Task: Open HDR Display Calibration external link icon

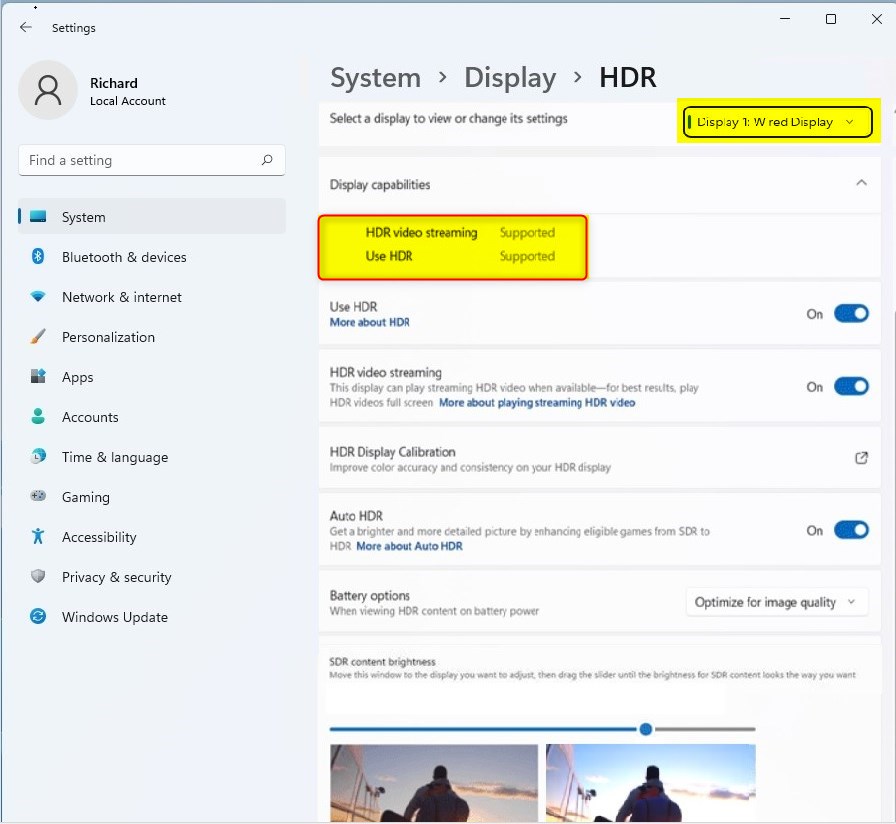Action: (x=861, y=458)
